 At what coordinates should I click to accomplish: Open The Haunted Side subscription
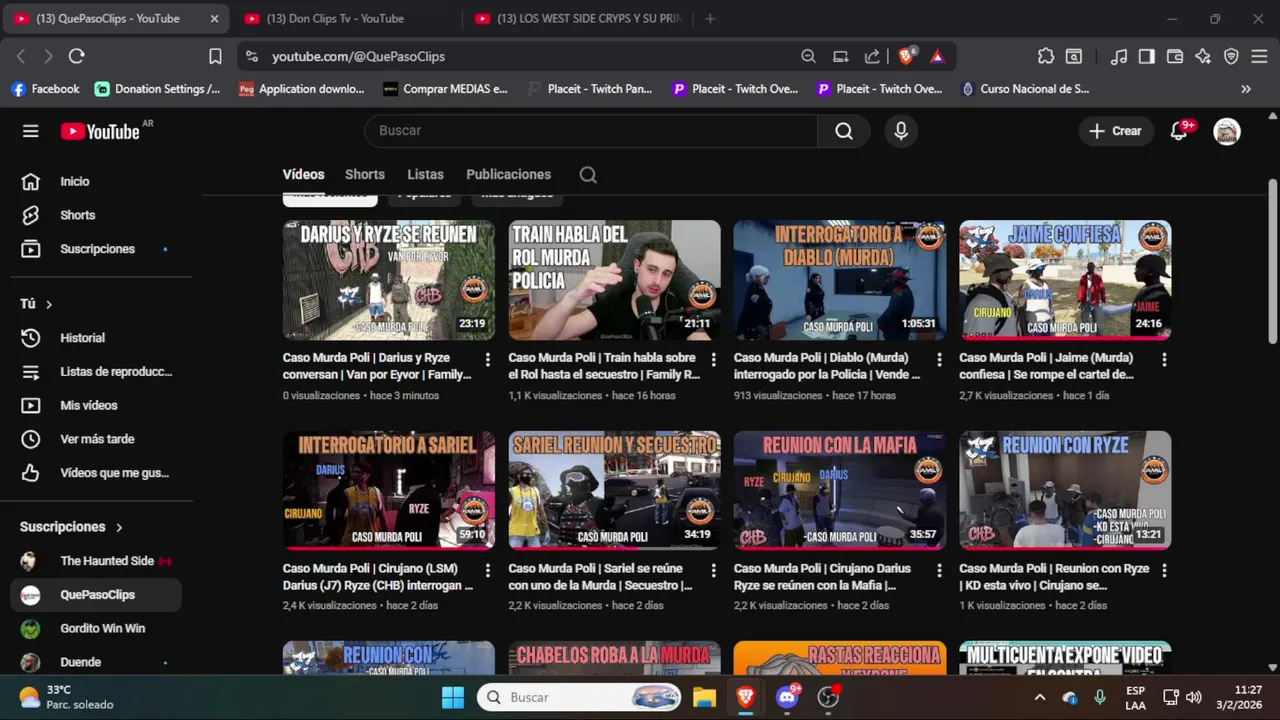point(96,561)
